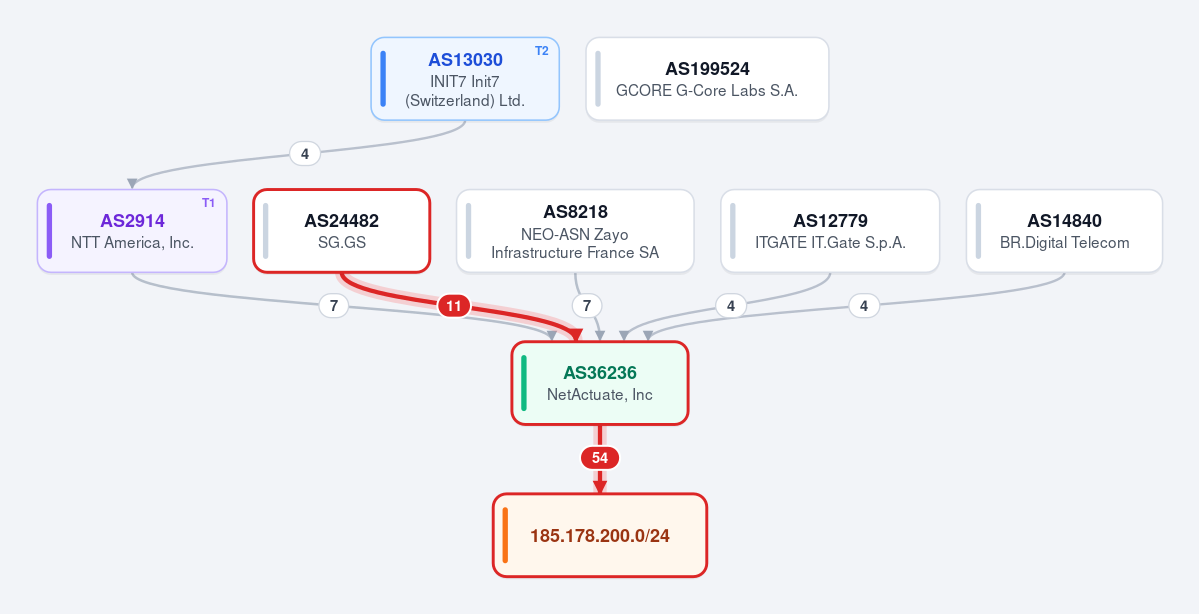Click the red 54 edge count badge
Screen dimensions: 1199x614
(600, 458)
